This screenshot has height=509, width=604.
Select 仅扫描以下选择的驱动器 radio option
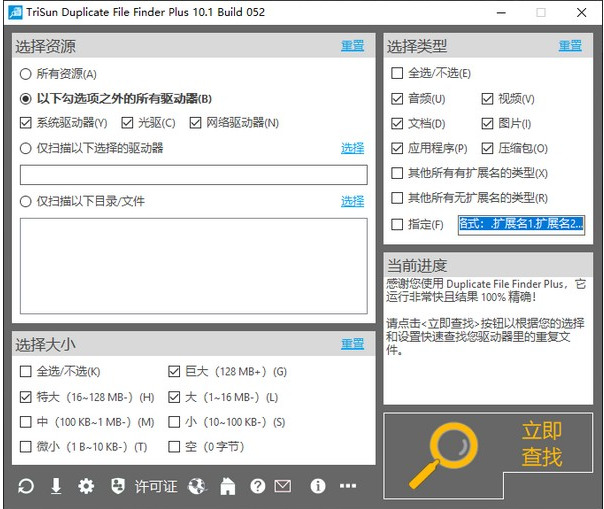[25, 148]
